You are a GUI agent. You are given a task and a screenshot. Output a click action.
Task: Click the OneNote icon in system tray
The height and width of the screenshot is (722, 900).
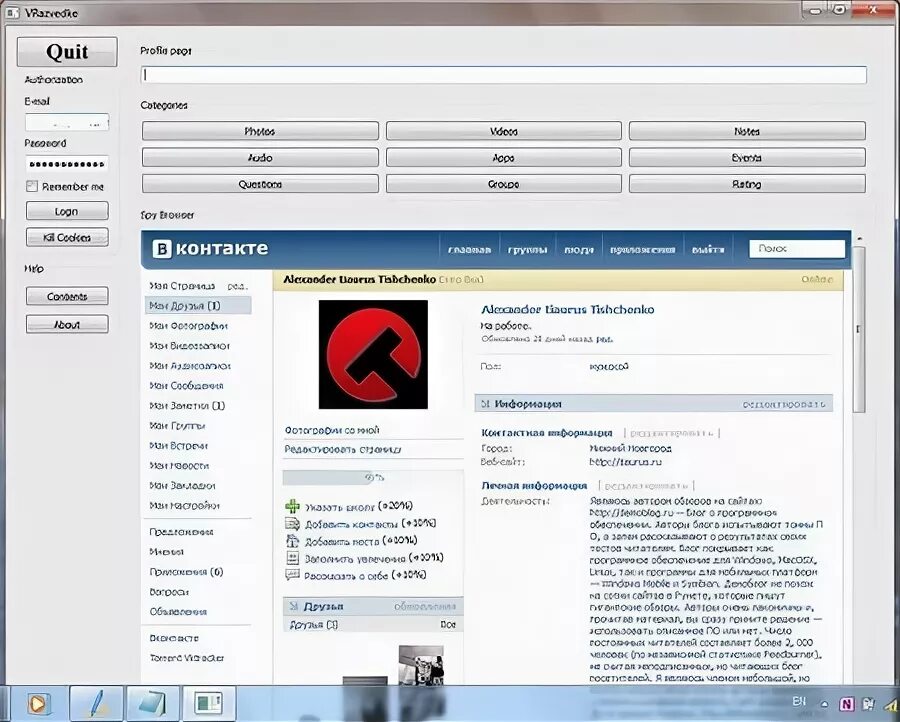(846, 704)
